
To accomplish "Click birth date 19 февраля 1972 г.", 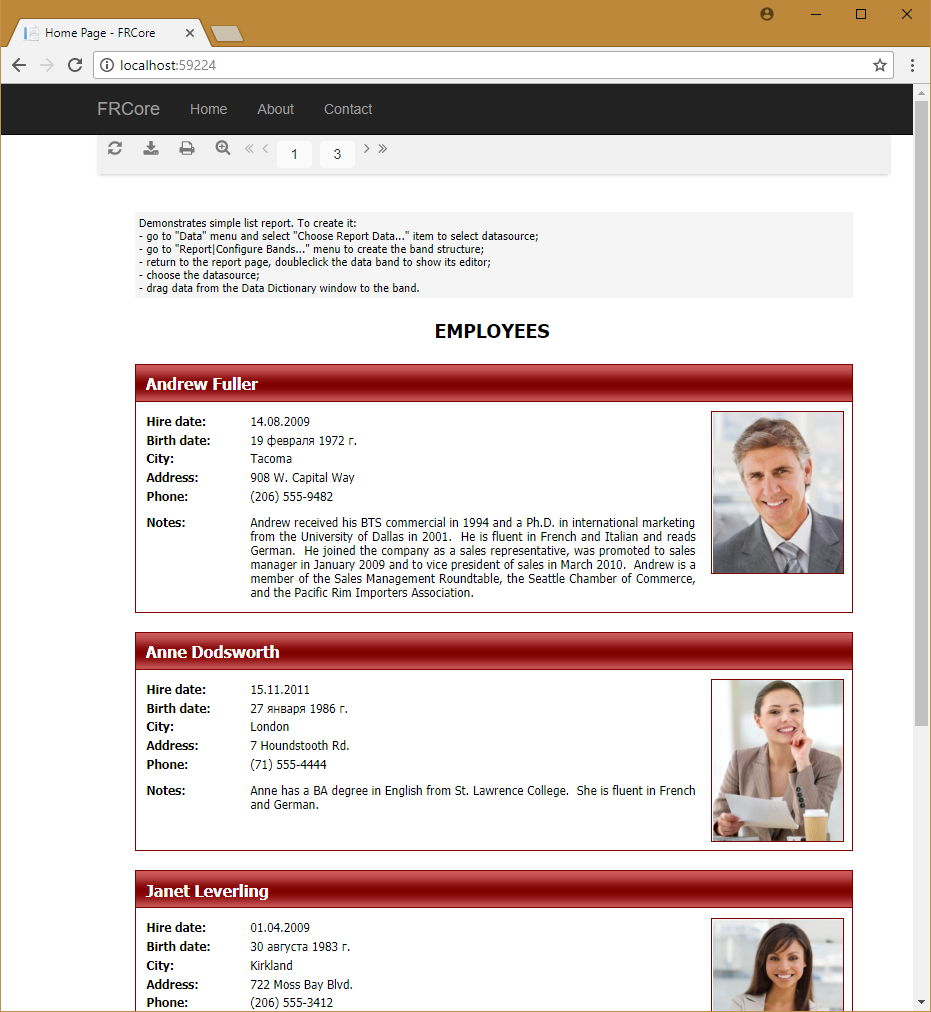I will tap(303, 441).
